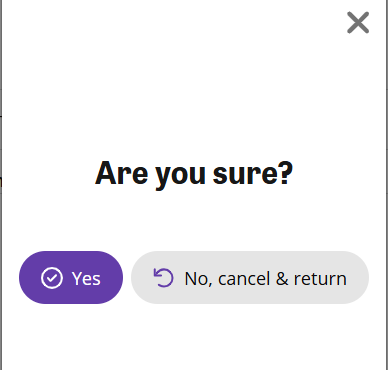Viewport: 388px width, 370px height.
Task: Click the word 'you' in dialog title
Action: point(180,176)
